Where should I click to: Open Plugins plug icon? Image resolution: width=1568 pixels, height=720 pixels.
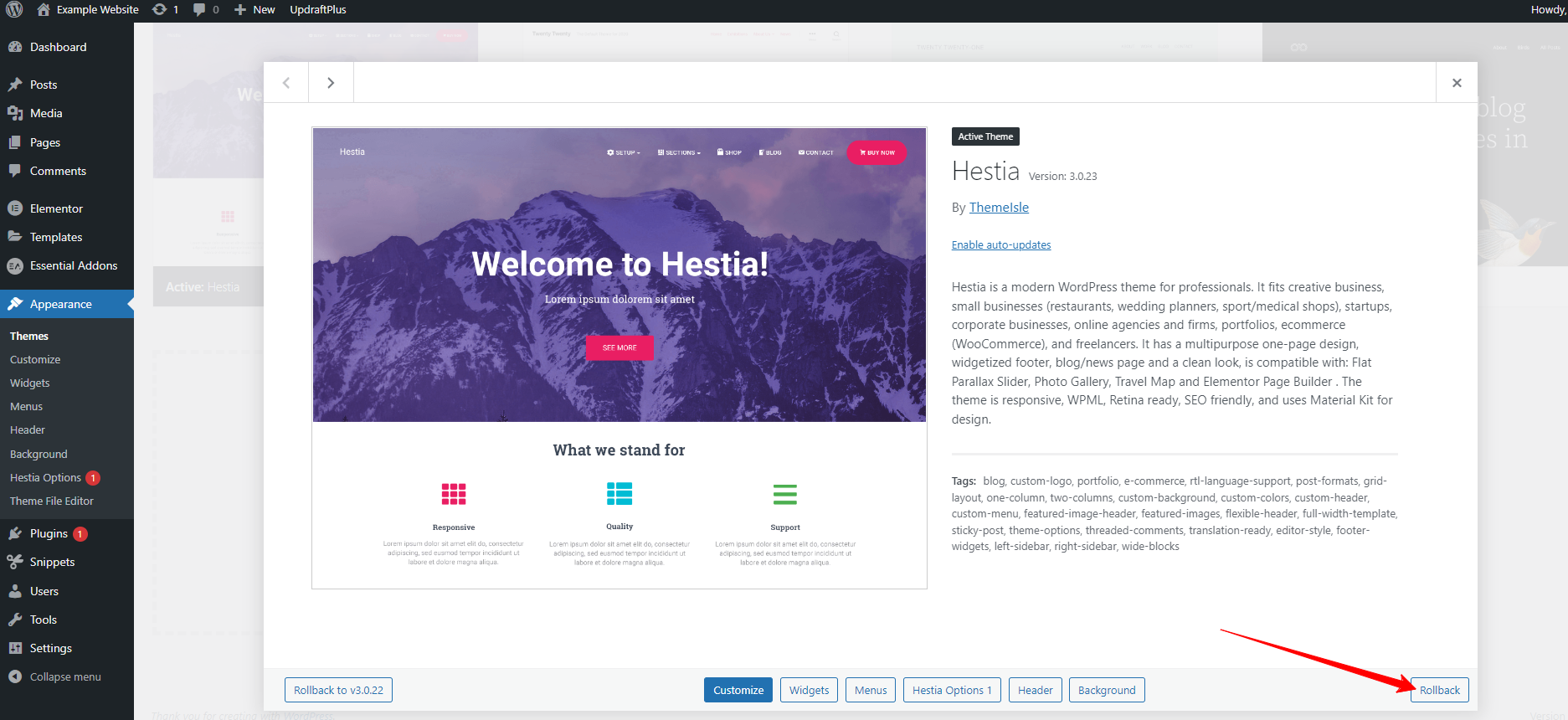pos(15,533)
